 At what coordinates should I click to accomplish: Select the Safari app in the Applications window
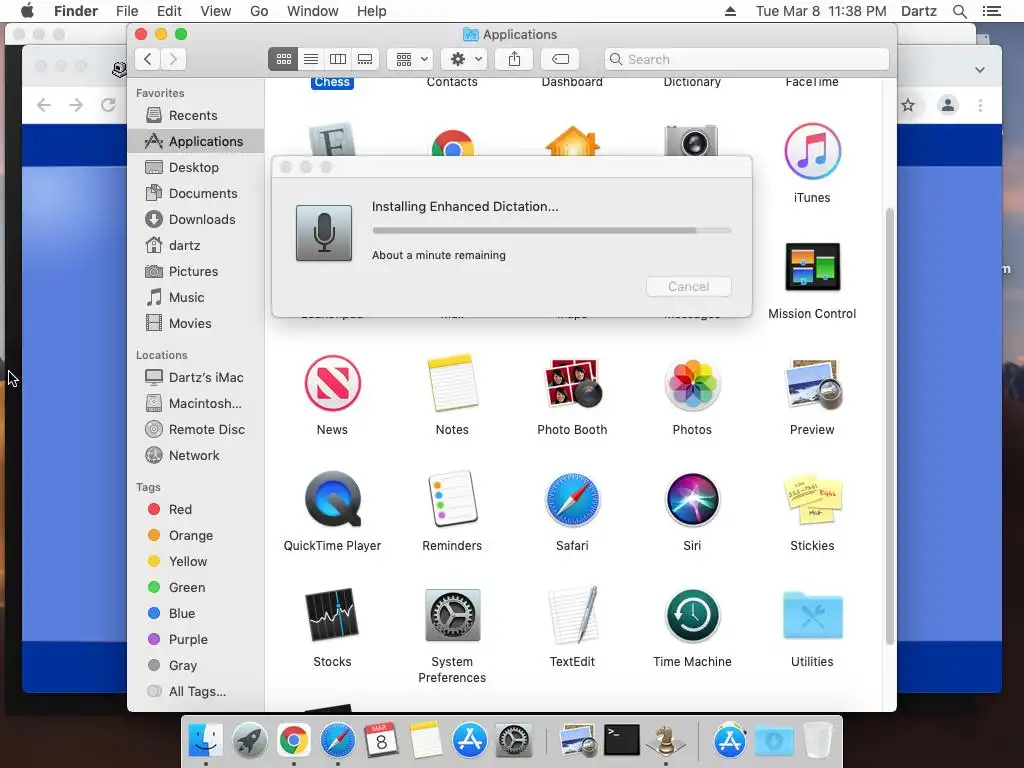pyautogui.click(x=572, y=499)
